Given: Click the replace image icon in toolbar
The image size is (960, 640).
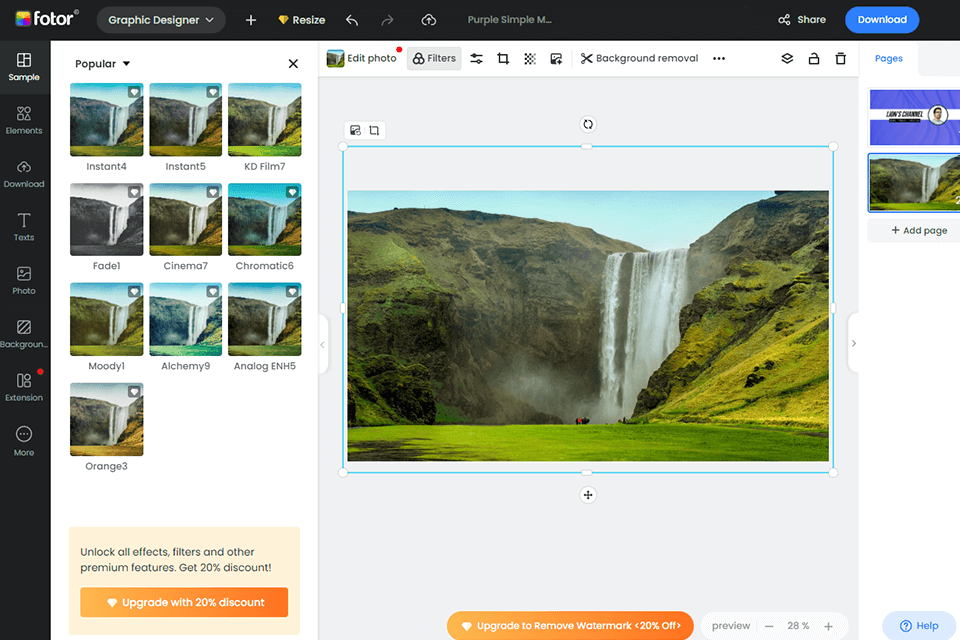Looking at the screenshot, I should (x=556, y=58).
